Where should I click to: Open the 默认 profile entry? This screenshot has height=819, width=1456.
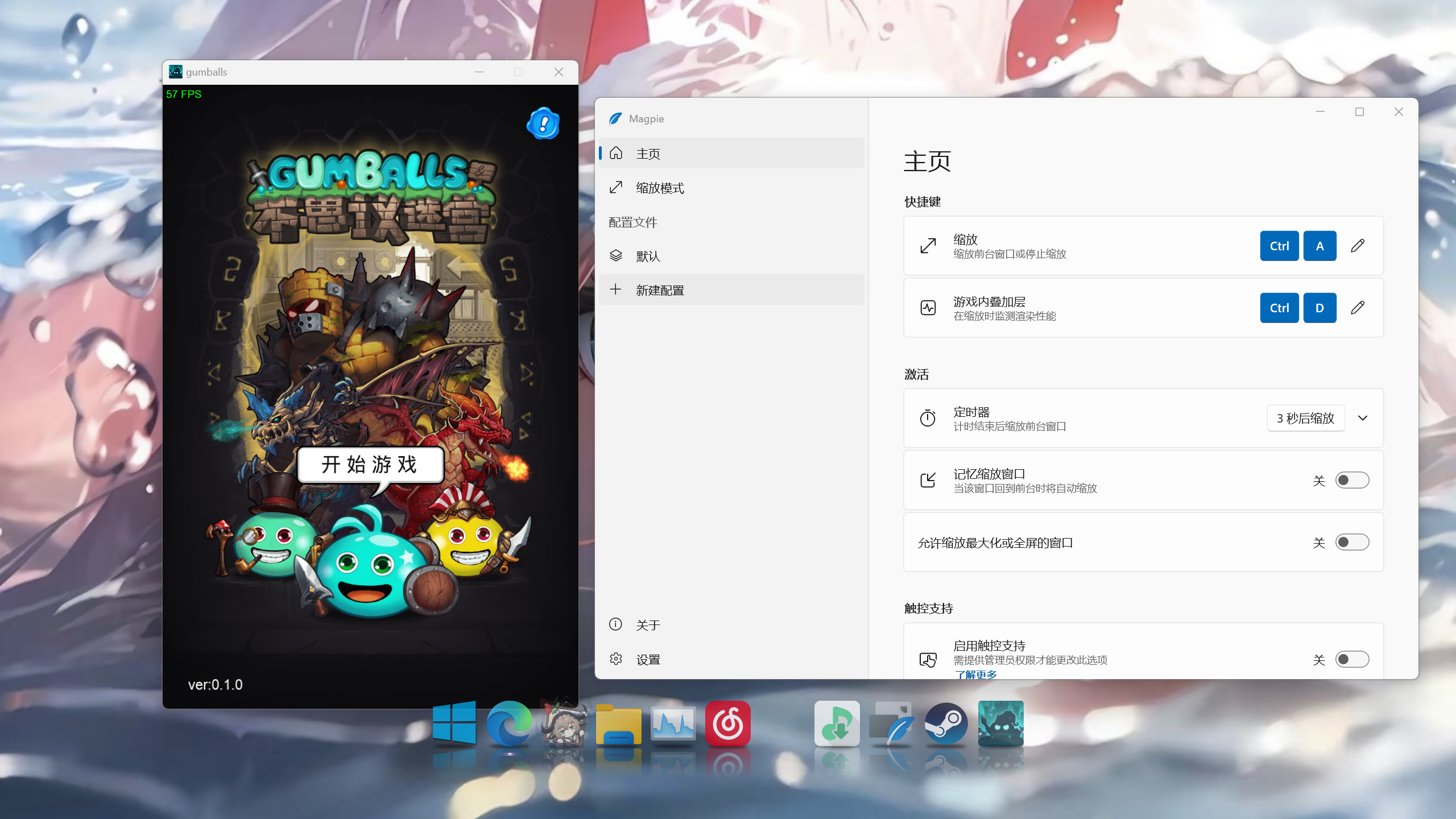point(731,256)
